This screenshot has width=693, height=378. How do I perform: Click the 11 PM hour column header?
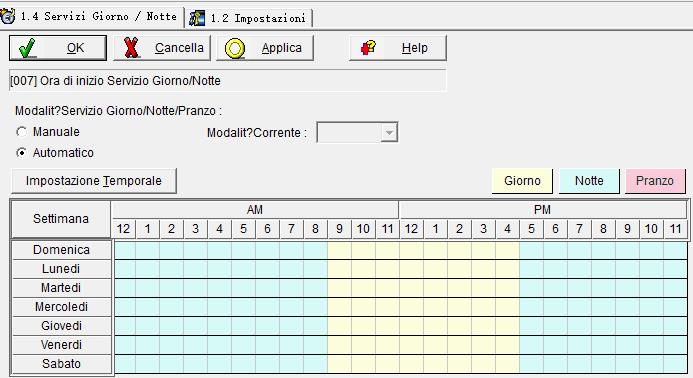coord(675,229)
